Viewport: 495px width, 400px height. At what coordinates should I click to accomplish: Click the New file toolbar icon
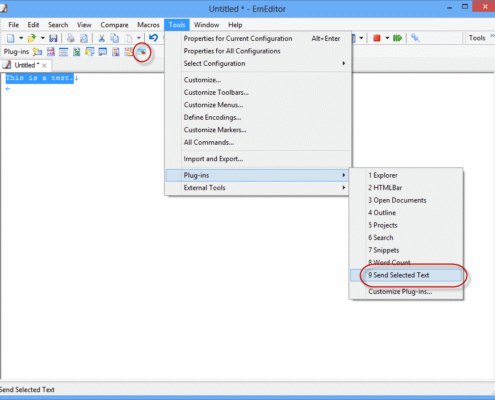click(11, 38)
